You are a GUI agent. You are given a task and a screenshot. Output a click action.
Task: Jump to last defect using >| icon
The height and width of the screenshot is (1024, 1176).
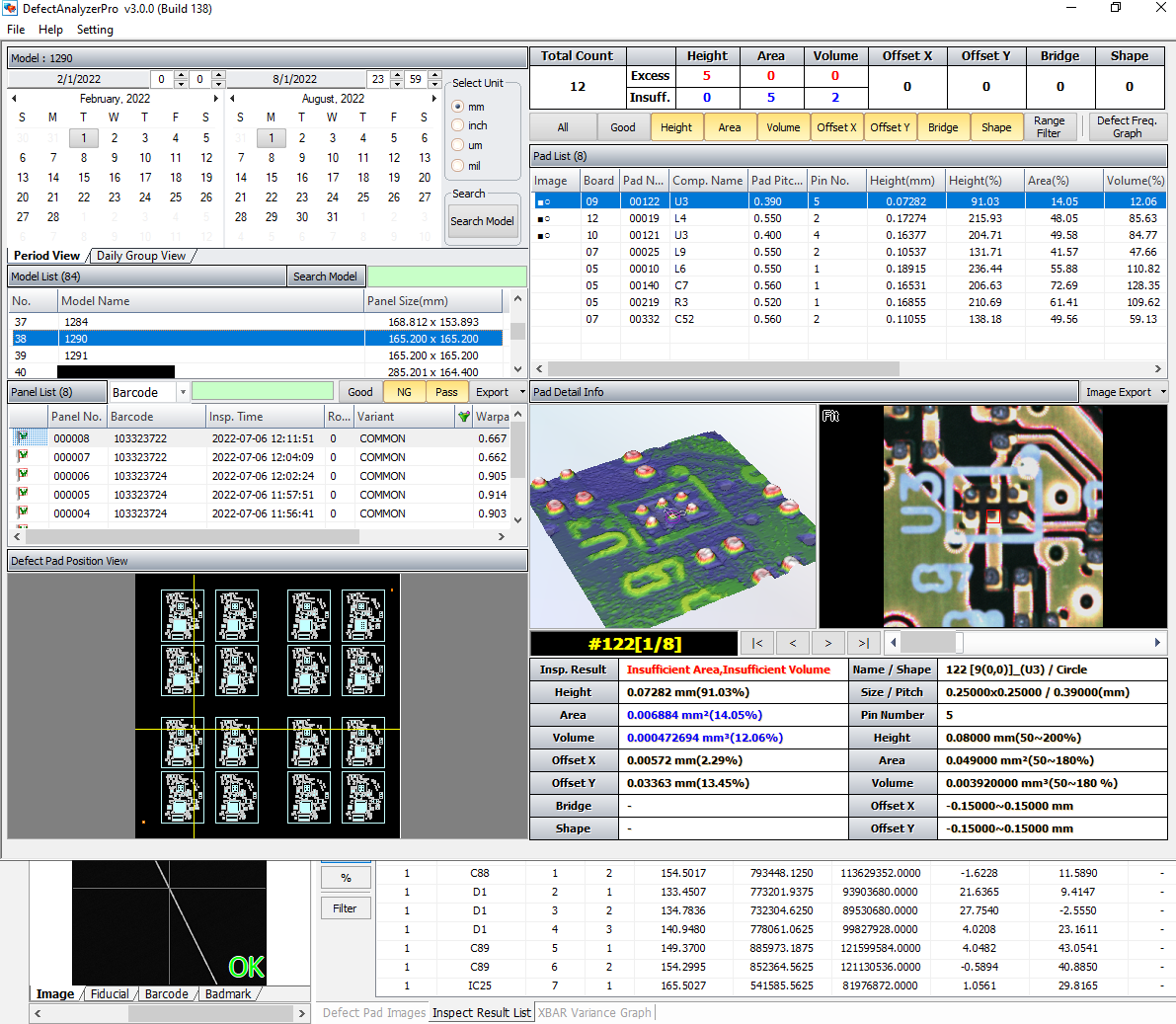coord(864,643)
